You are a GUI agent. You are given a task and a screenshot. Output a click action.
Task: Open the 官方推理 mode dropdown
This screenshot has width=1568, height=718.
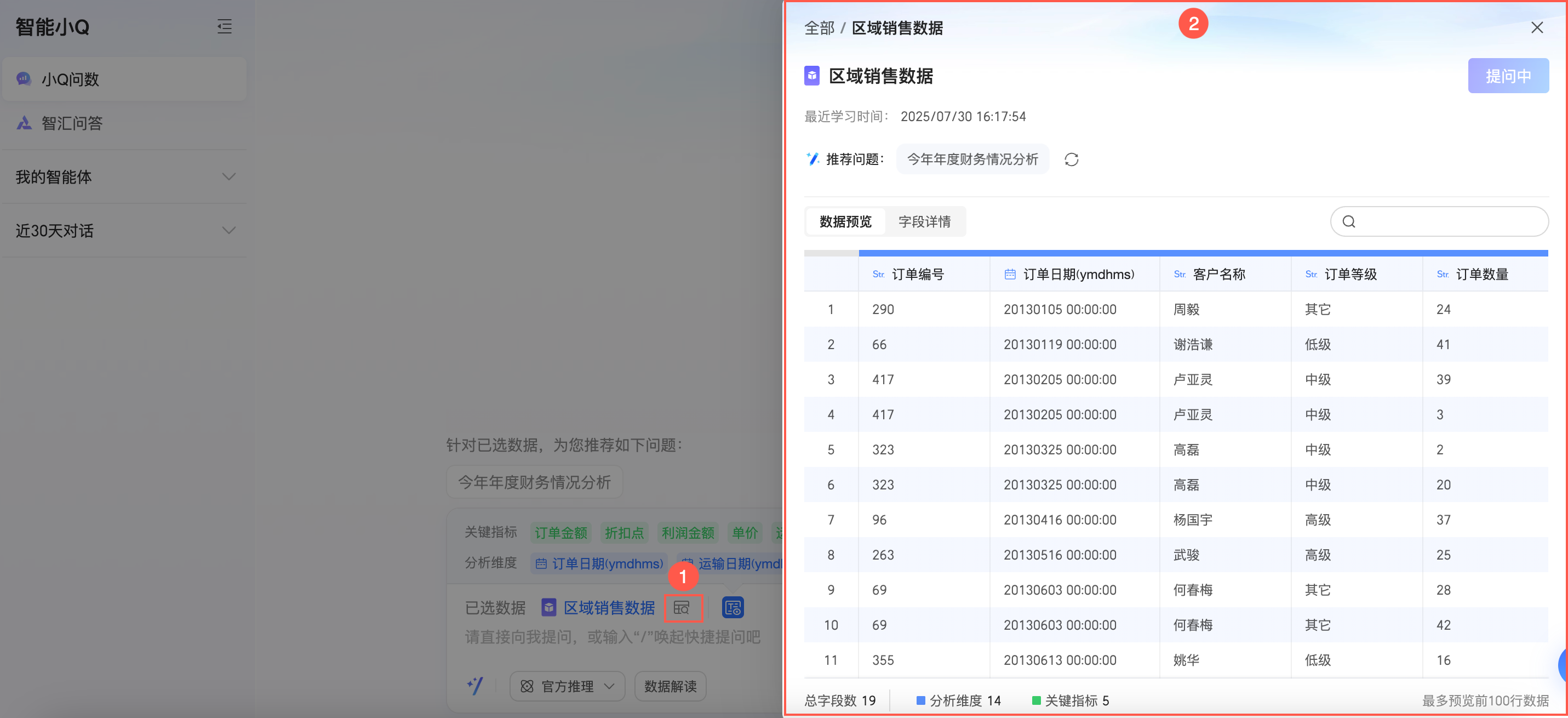tap(566, 686)
